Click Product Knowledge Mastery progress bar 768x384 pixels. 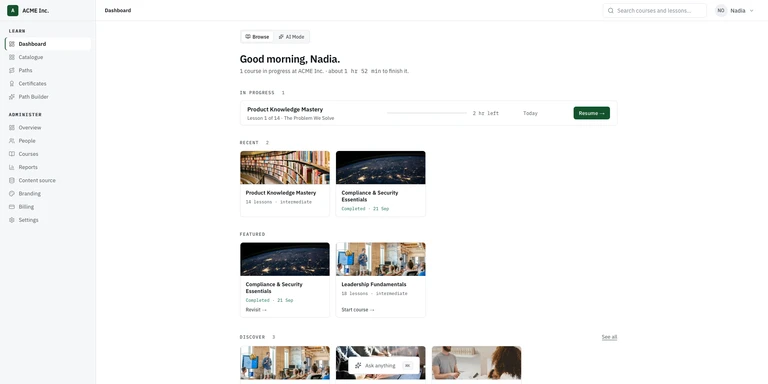tap(427, 113)
